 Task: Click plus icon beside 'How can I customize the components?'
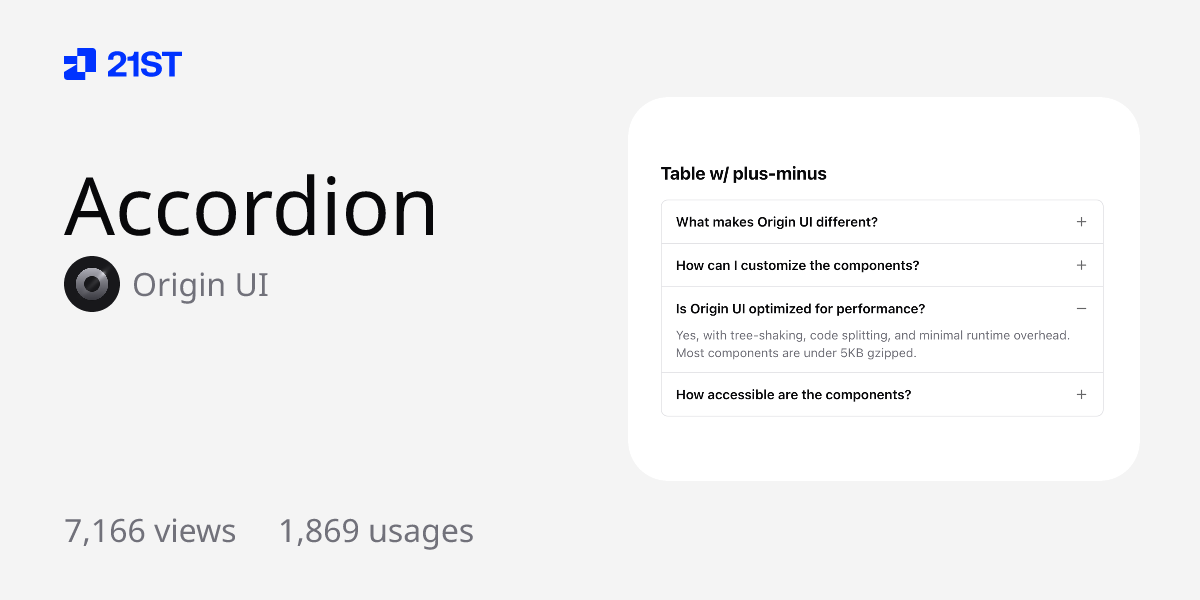(x=1081, y=265)
